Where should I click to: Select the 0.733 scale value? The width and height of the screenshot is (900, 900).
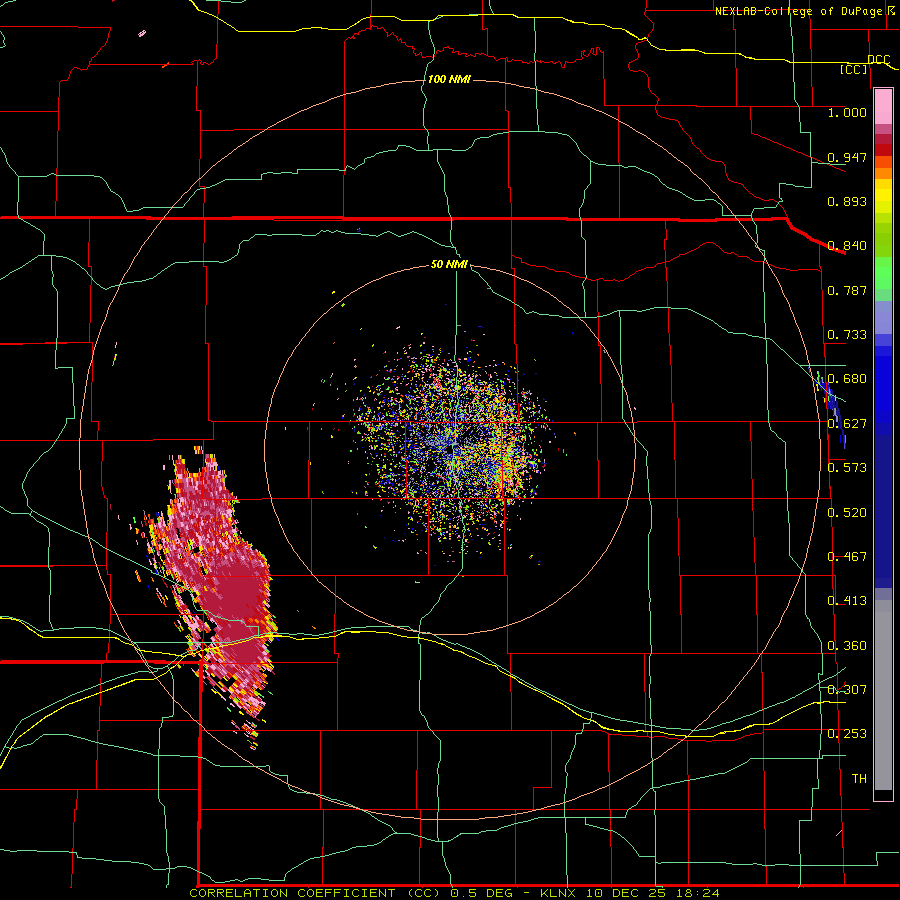(847, 335)
